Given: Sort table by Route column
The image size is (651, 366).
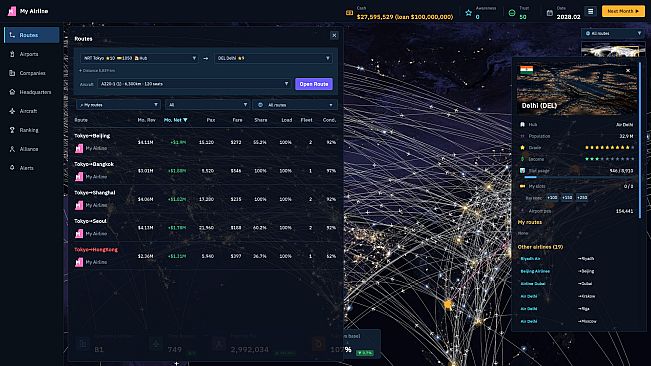Looking at the screenshot, I should click(x=81, y=120).
